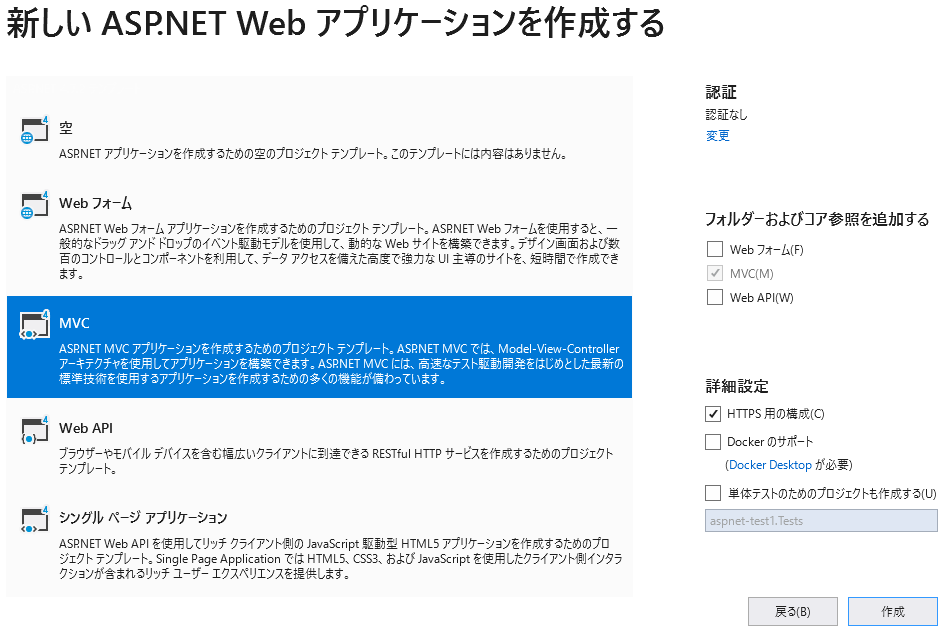Click the Web API template icon

pos(34,430)
